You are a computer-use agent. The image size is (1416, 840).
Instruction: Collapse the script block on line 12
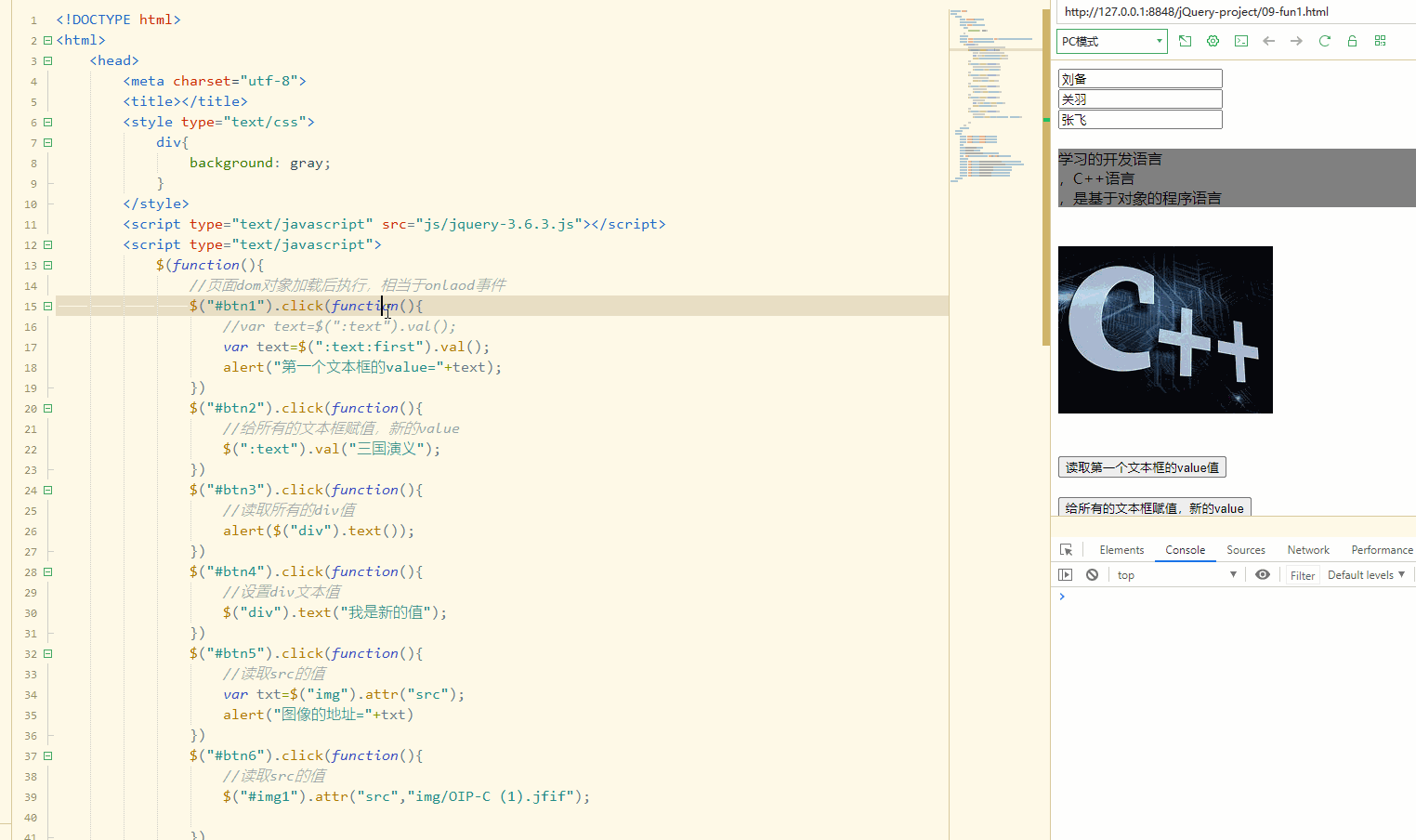pos(48,244)
